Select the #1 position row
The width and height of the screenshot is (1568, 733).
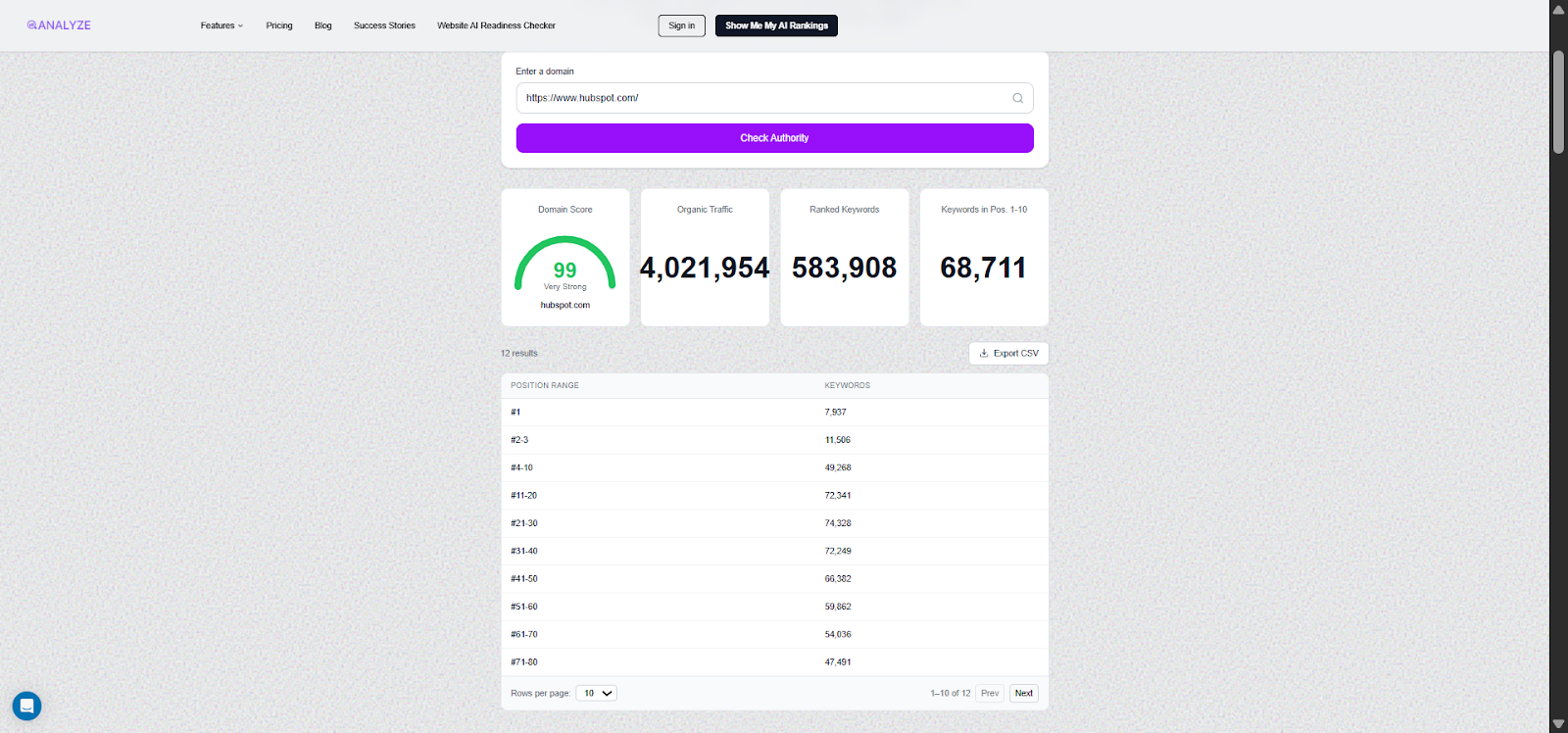pos(774,413)
